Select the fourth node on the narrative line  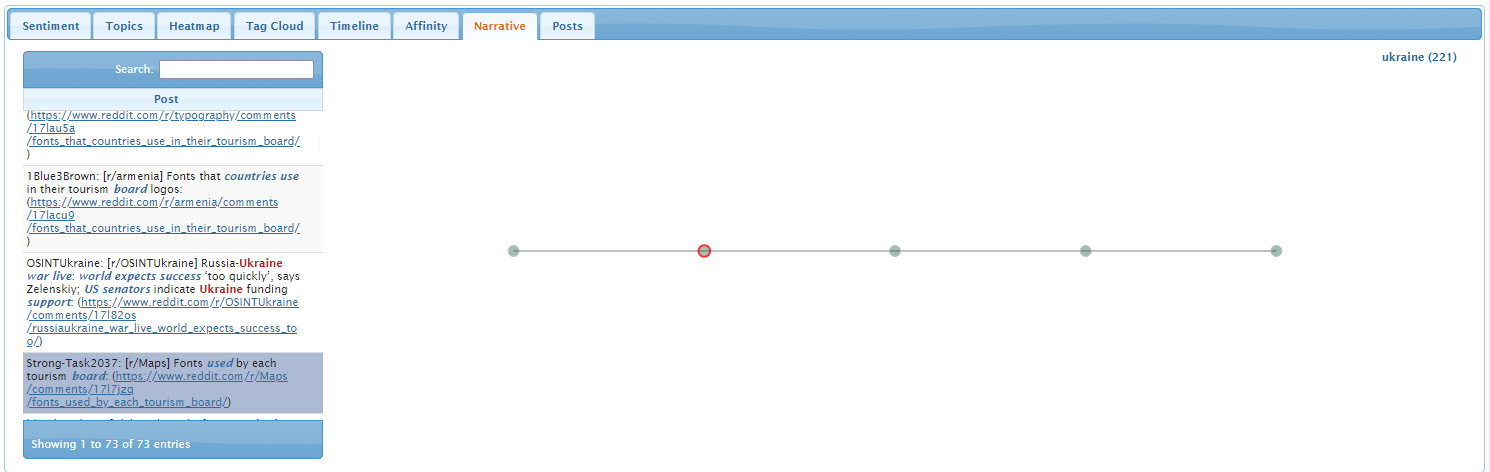pos(1085,251)
